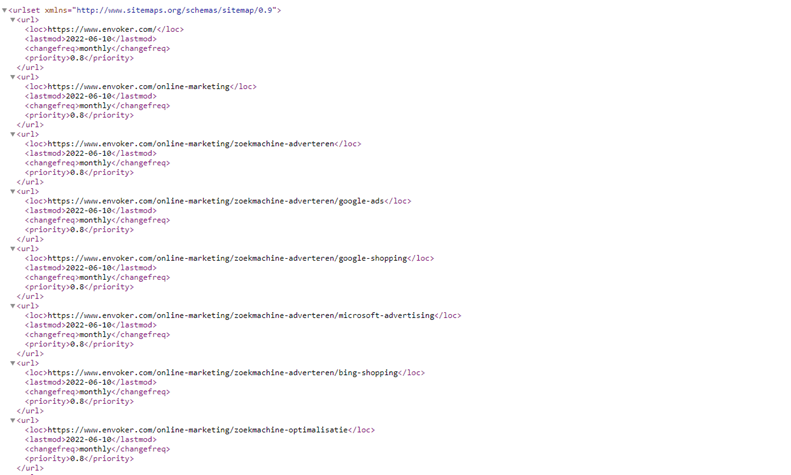Image resolution: width=791 pixels, height=475 pixels.
Task: Click the sitemaps.org schema namespace URL
Action: pos(174,10)
